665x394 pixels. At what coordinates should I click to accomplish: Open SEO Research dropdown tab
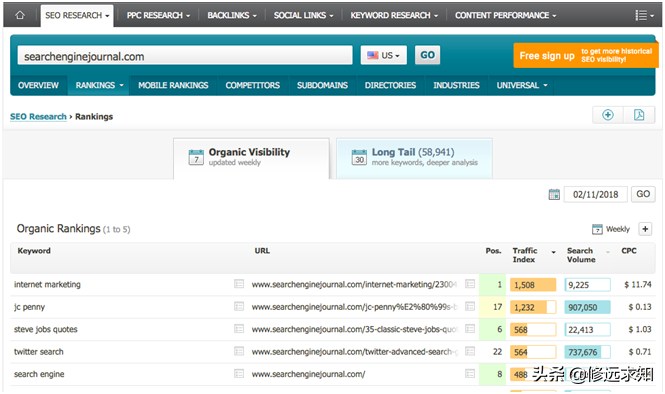[77, 16]
